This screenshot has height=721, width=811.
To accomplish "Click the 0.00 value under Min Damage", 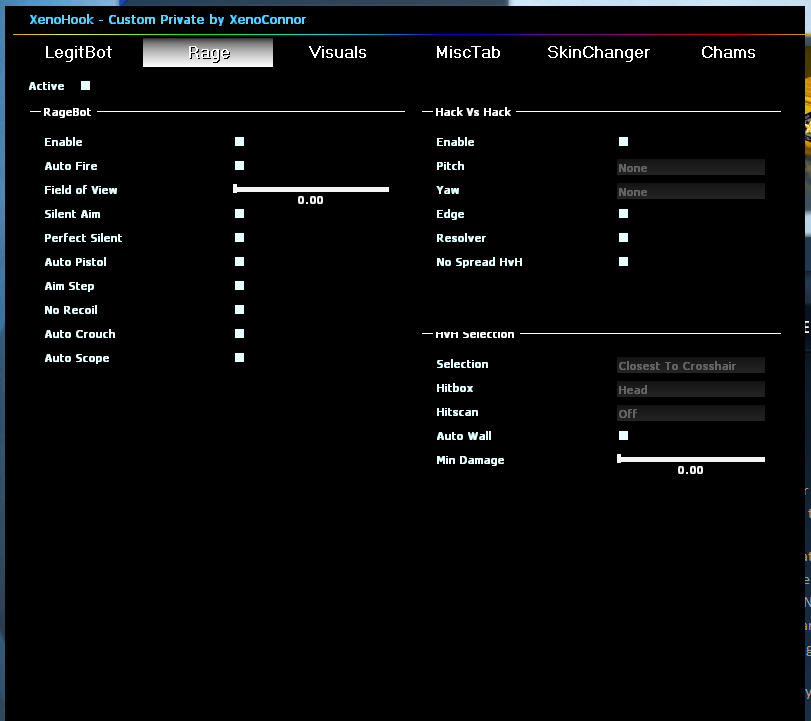I will (690, 470).
